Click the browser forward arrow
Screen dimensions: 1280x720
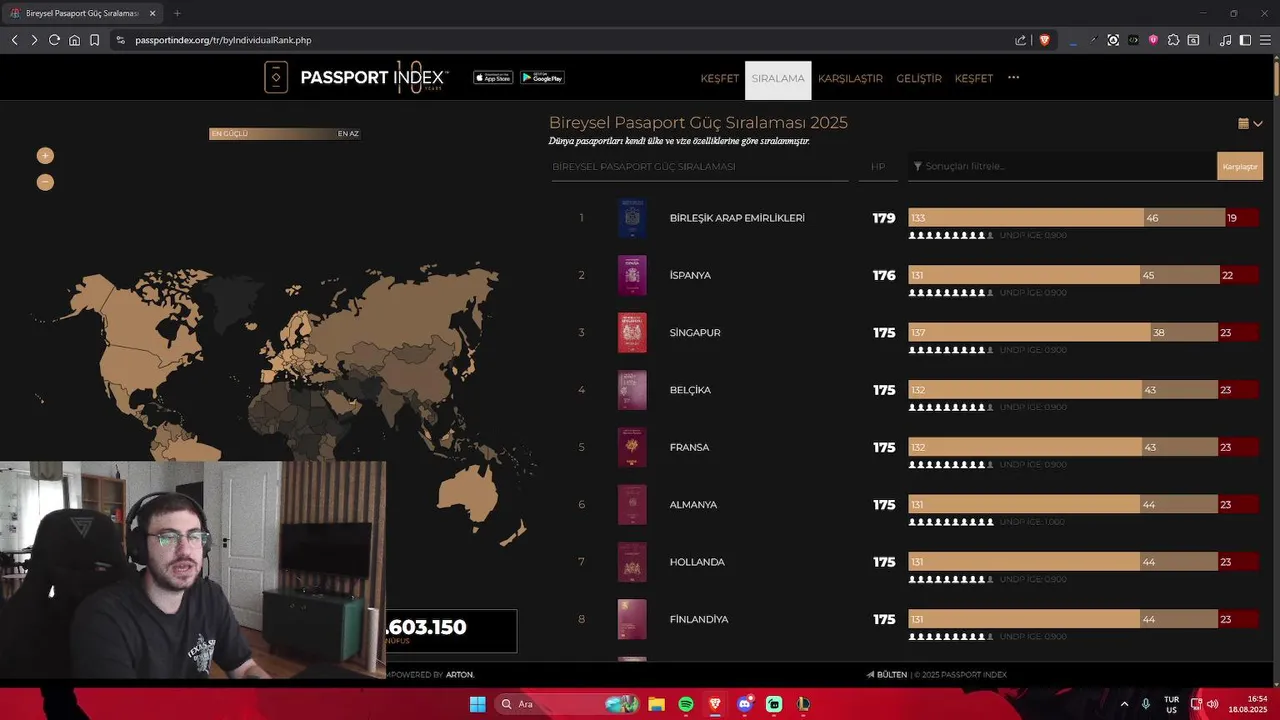click(34, 40)
